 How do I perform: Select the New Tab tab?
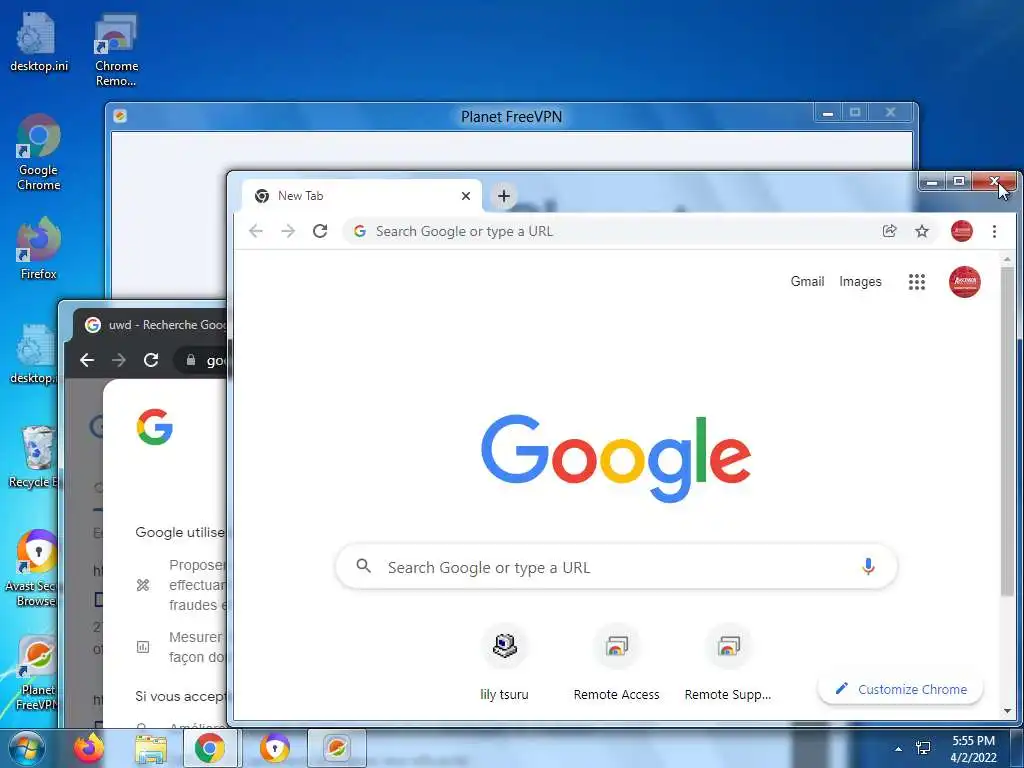point(361,196)
